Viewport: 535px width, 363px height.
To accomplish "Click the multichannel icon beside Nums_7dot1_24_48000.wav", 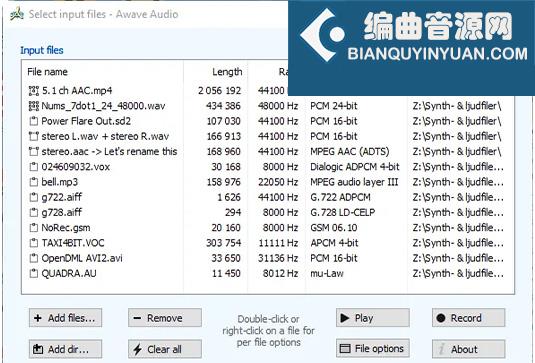I will 33,106.
